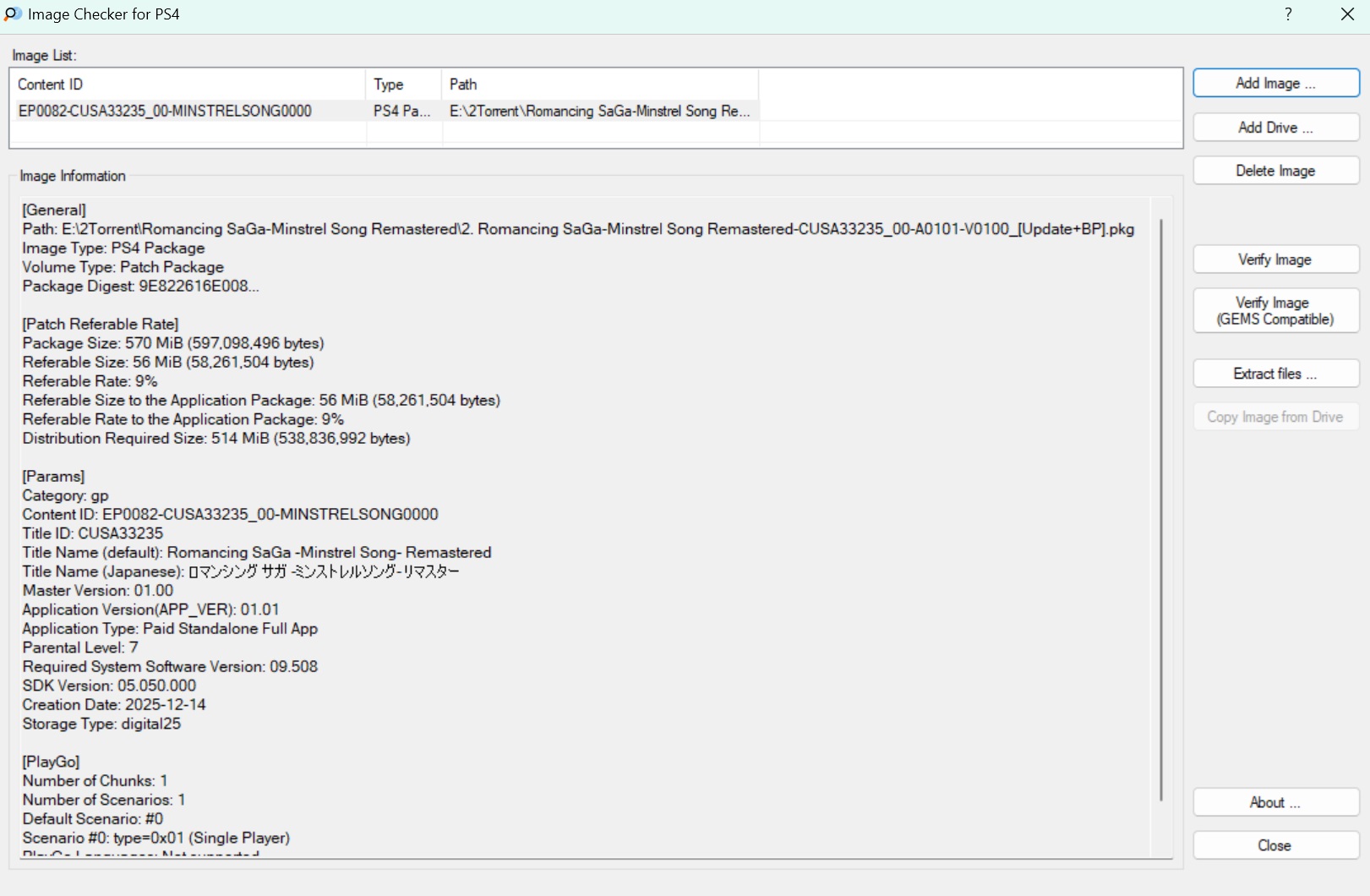Click the Type column header
Image resolution: width=1370 pixels, height=896 pixels.
pos(403,85)
